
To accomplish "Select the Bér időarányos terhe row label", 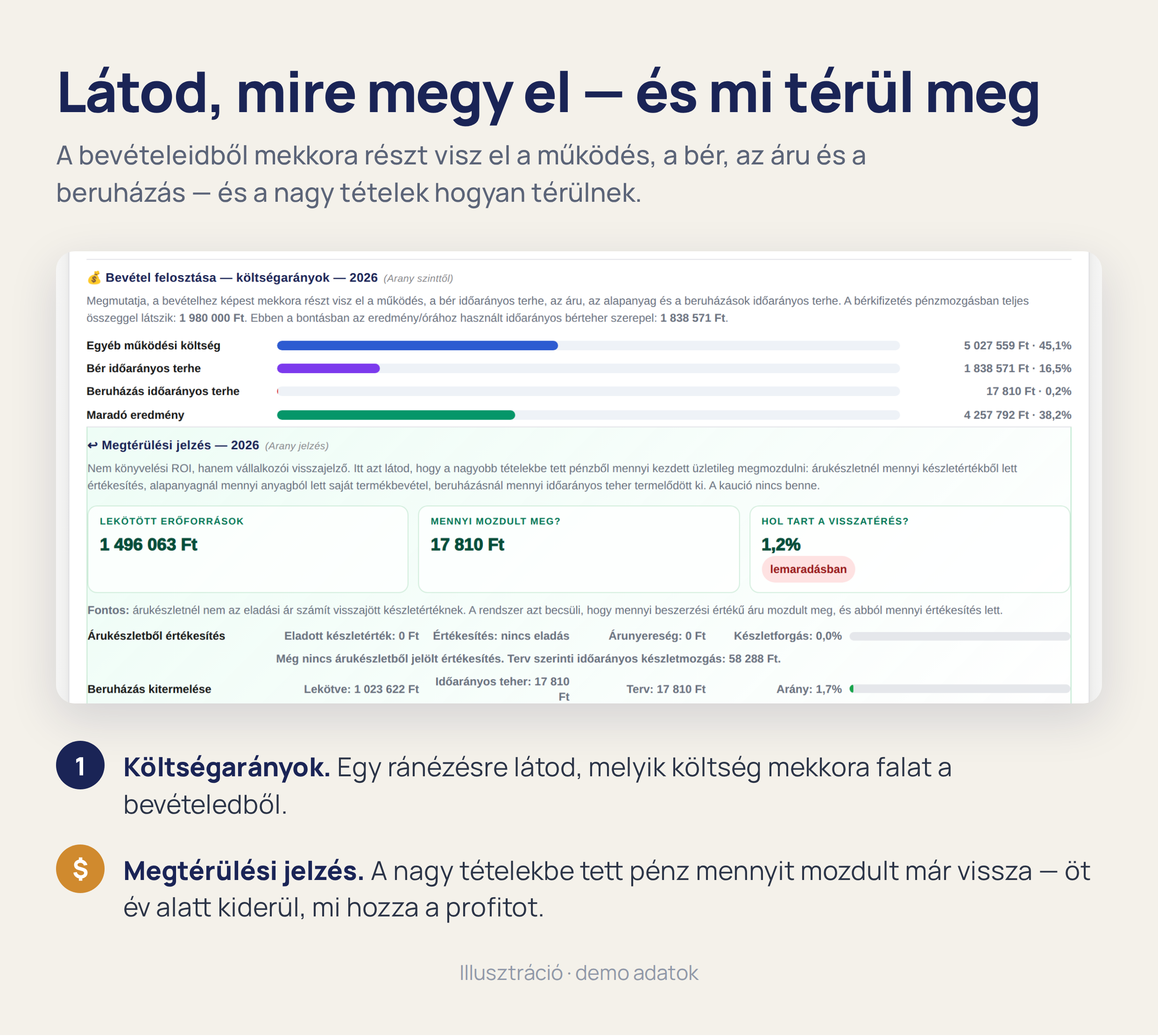I will (x=143, y=368).
